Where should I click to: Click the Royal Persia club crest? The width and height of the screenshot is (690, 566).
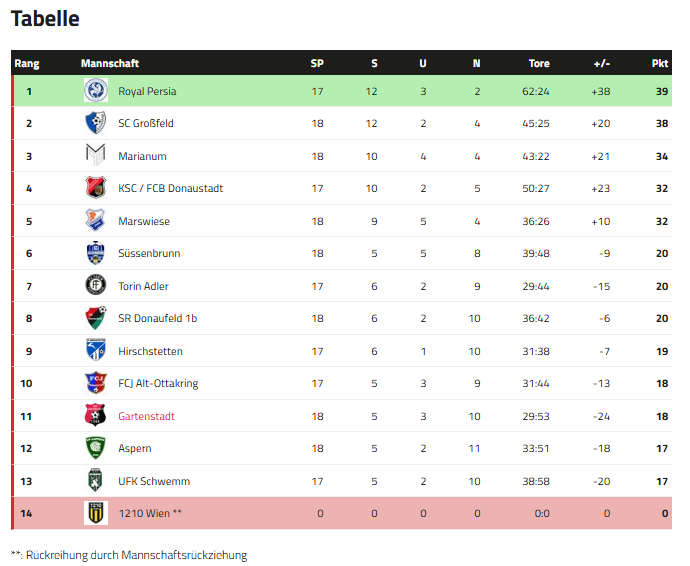pos(95,91)
